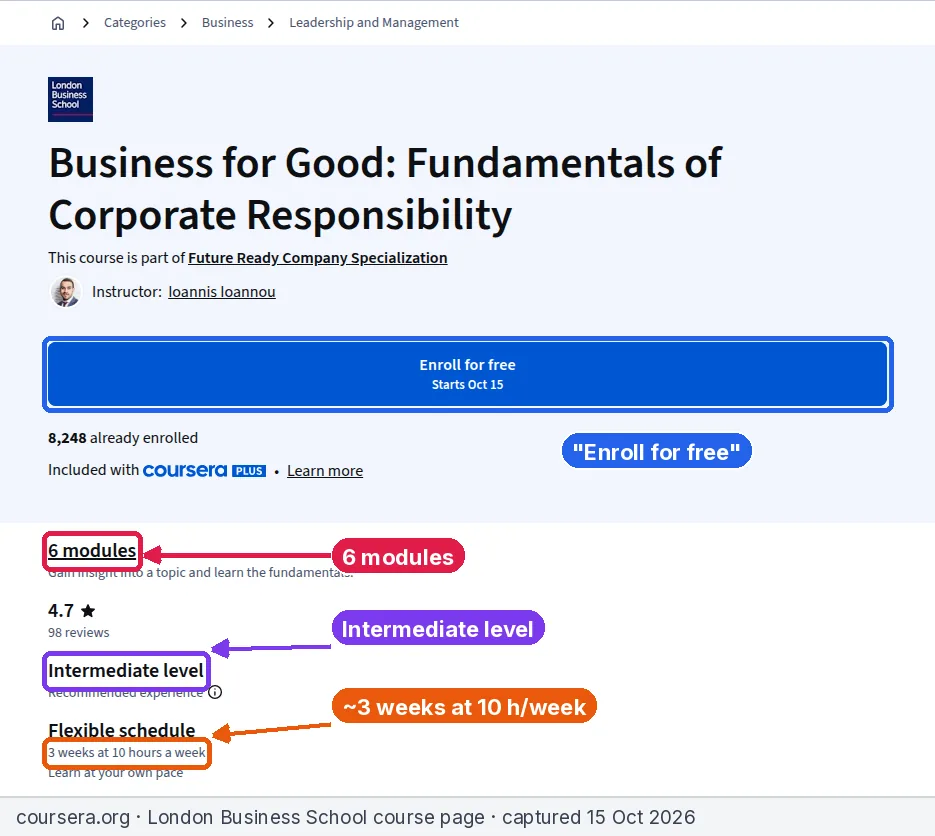Screen dimensions: 935x836
Task: Open Learn more about Coursera Plus
Action: tap(325, 470)
